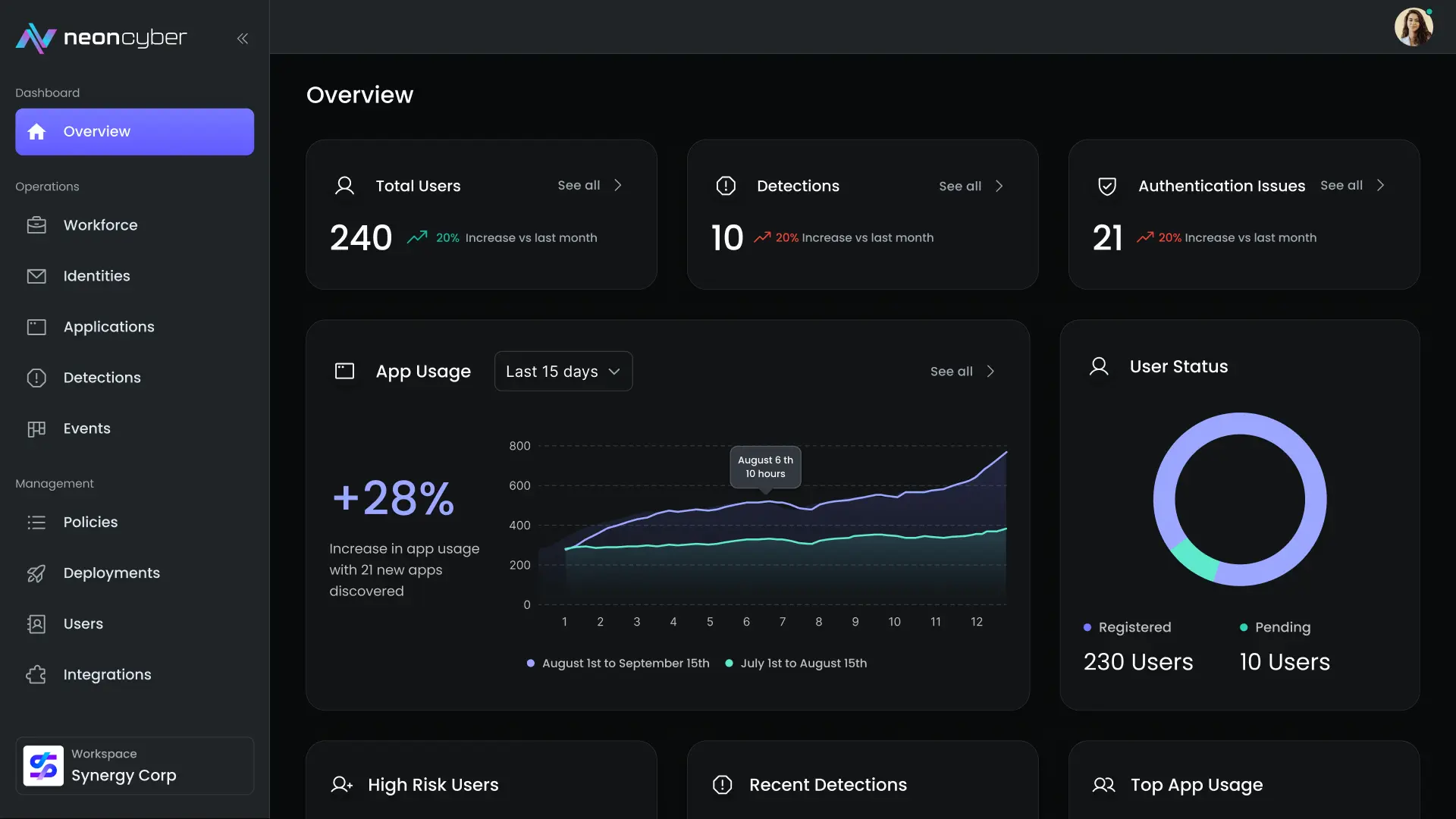Click the Workforce briefcase icon
The width and height of the screenshot is (1456, 819).
pos(36,225)
